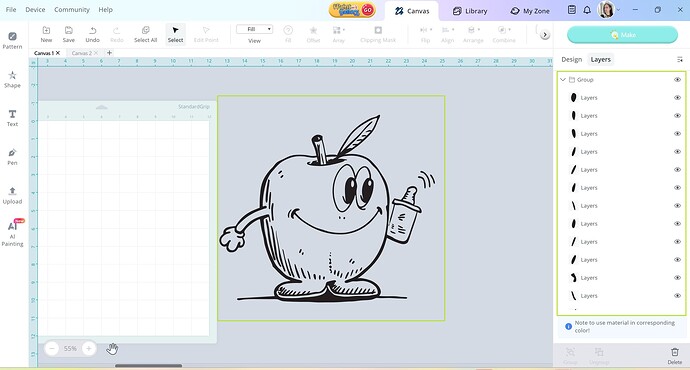The width and height of the screenshot is (690, 370).
Task: Click the Fill bucket icon
Action: click(x=288, y=30)
